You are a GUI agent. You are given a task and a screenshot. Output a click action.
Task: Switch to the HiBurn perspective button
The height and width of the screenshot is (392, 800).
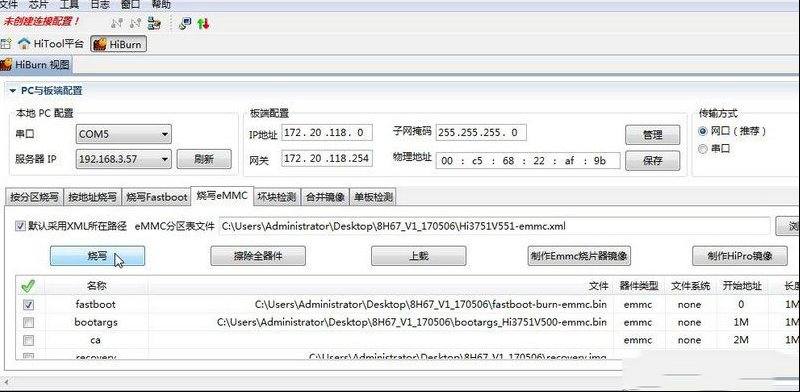[x=118, y=44]
